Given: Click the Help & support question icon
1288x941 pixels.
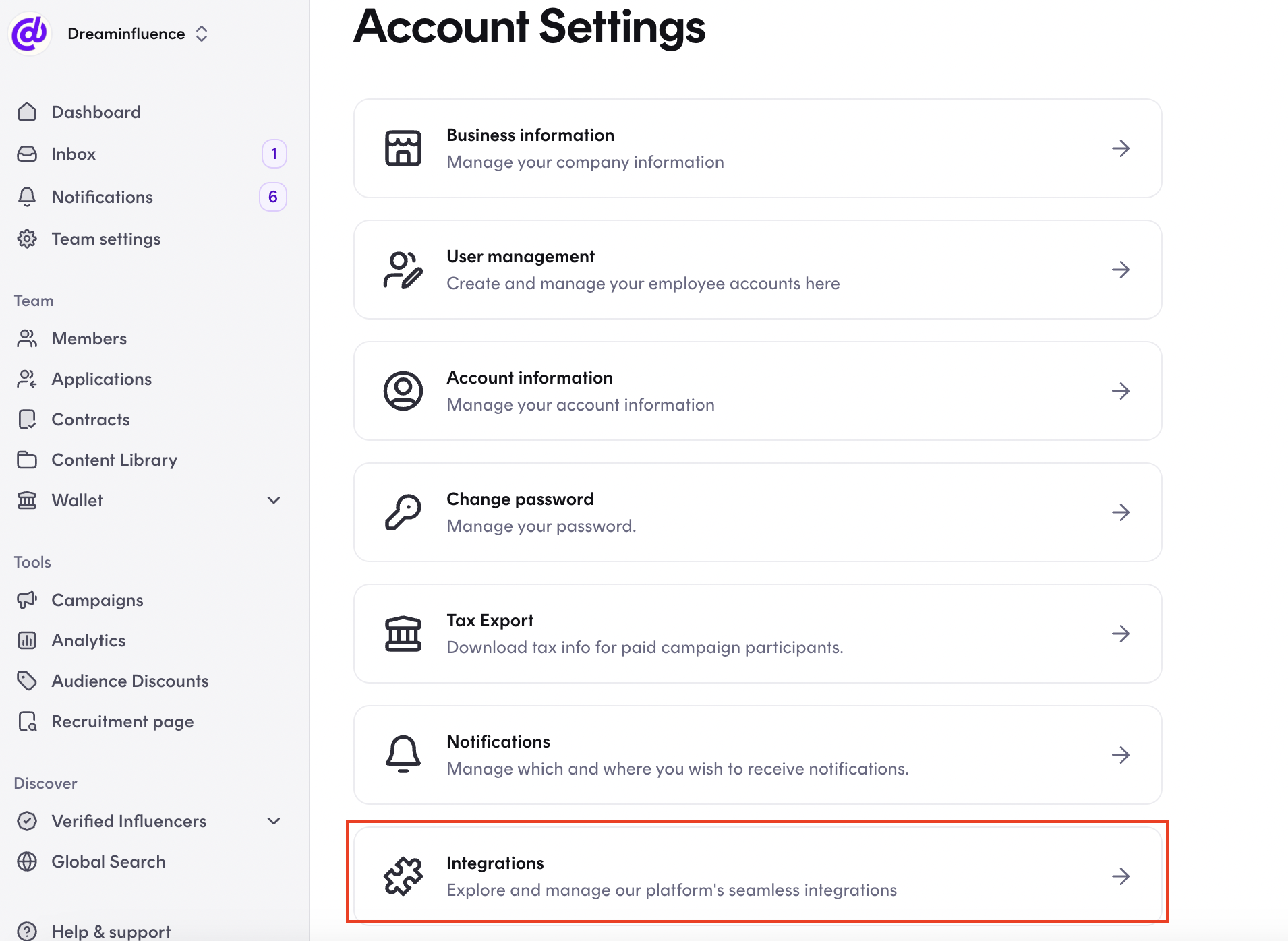Looking at the screenshot, I should tap(27, 931).
